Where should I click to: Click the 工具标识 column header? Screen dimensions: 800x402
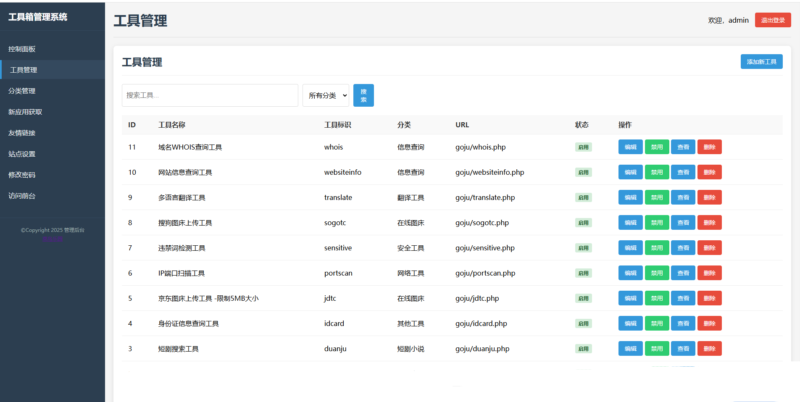pyautogui.click(x=338, y=125)
